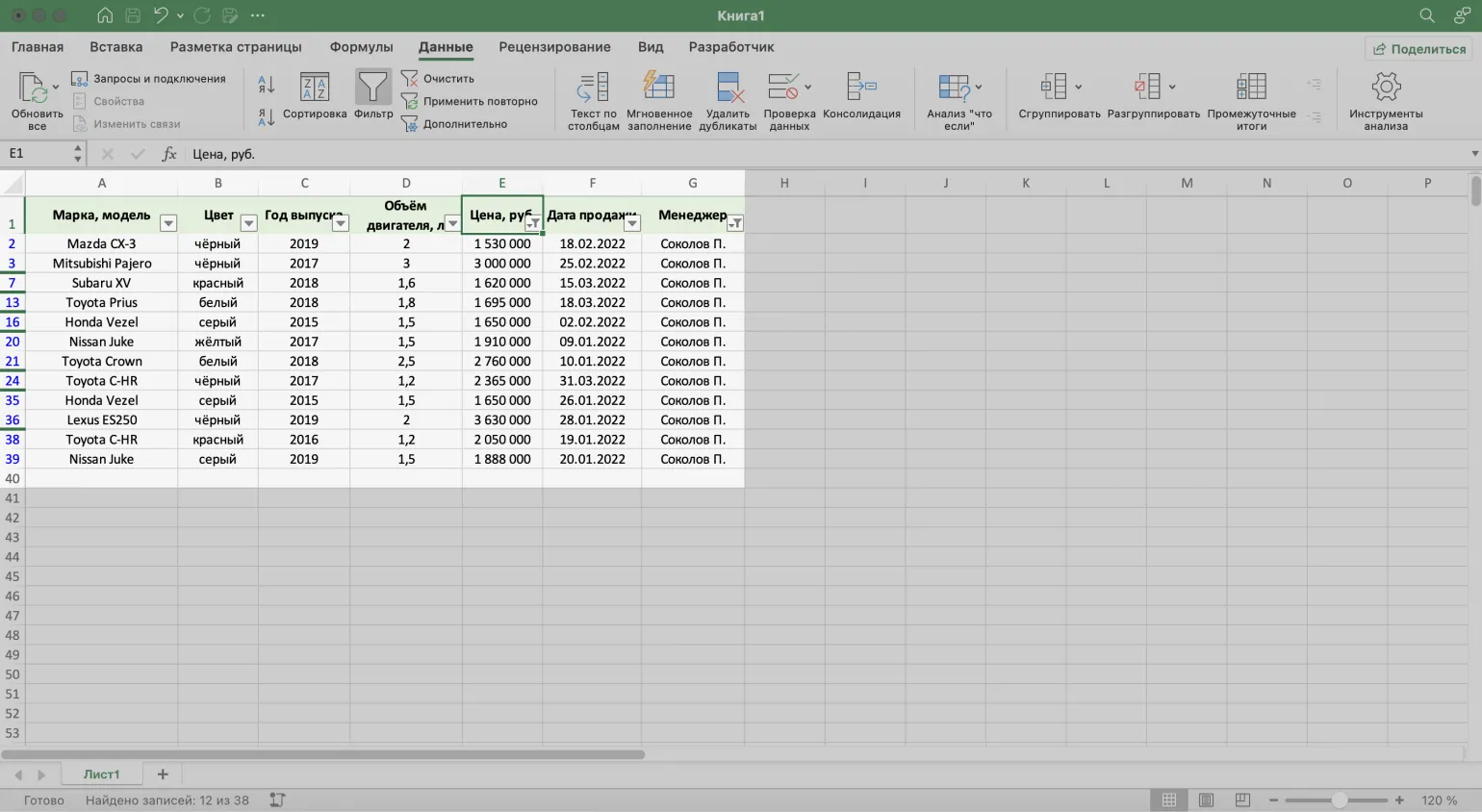
Task: Click the Remove Duplicates (Удалить дубликаты) icon
Action: [728, 89]
